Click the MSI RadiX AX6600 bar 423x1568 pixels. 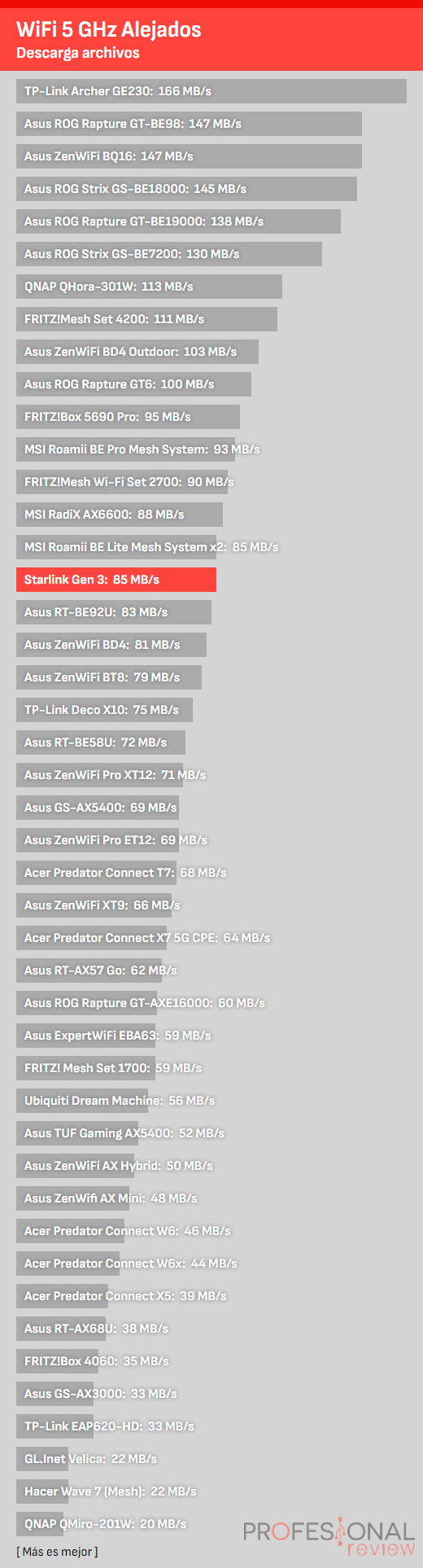point(120,515)
